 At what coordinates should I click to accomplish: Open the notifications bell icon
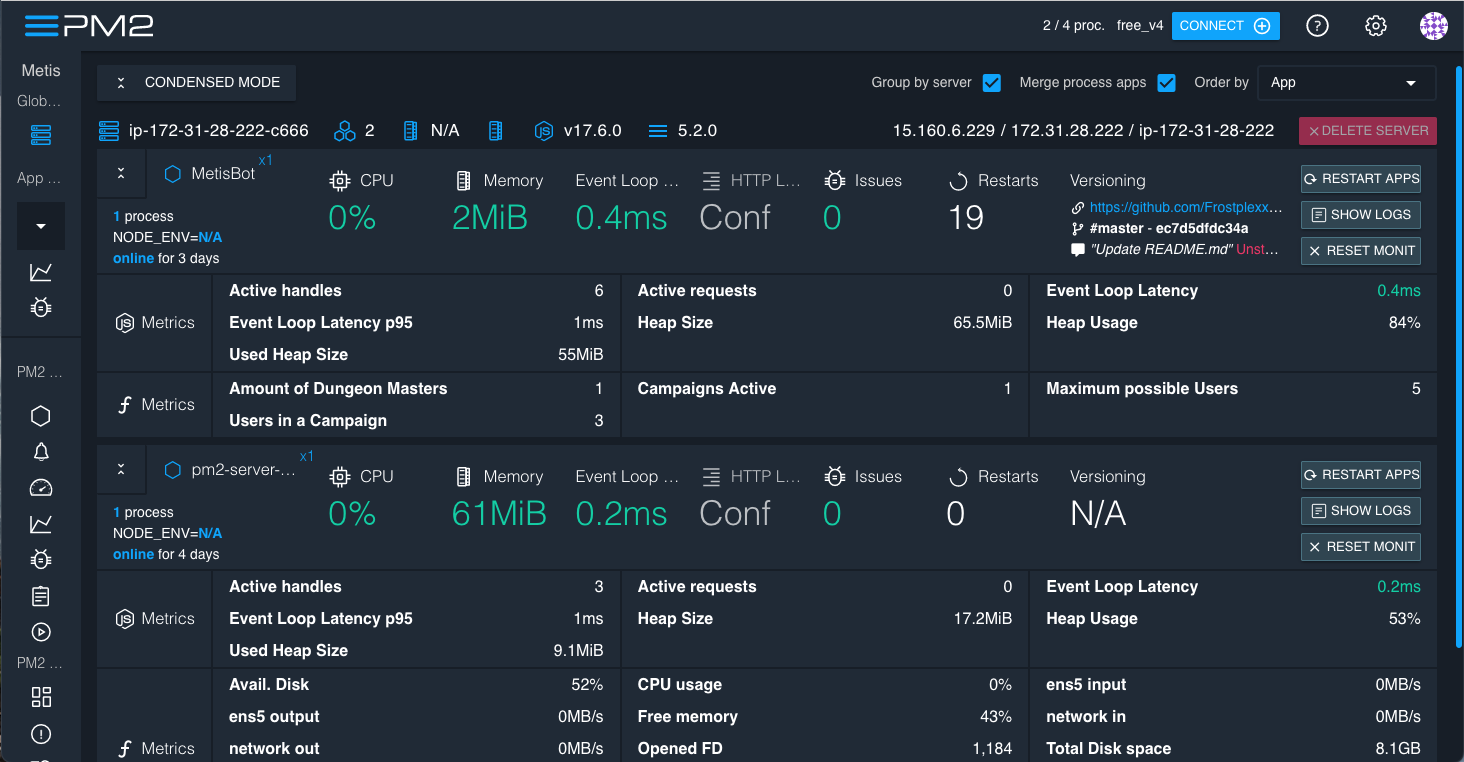[x=41, y=452]
